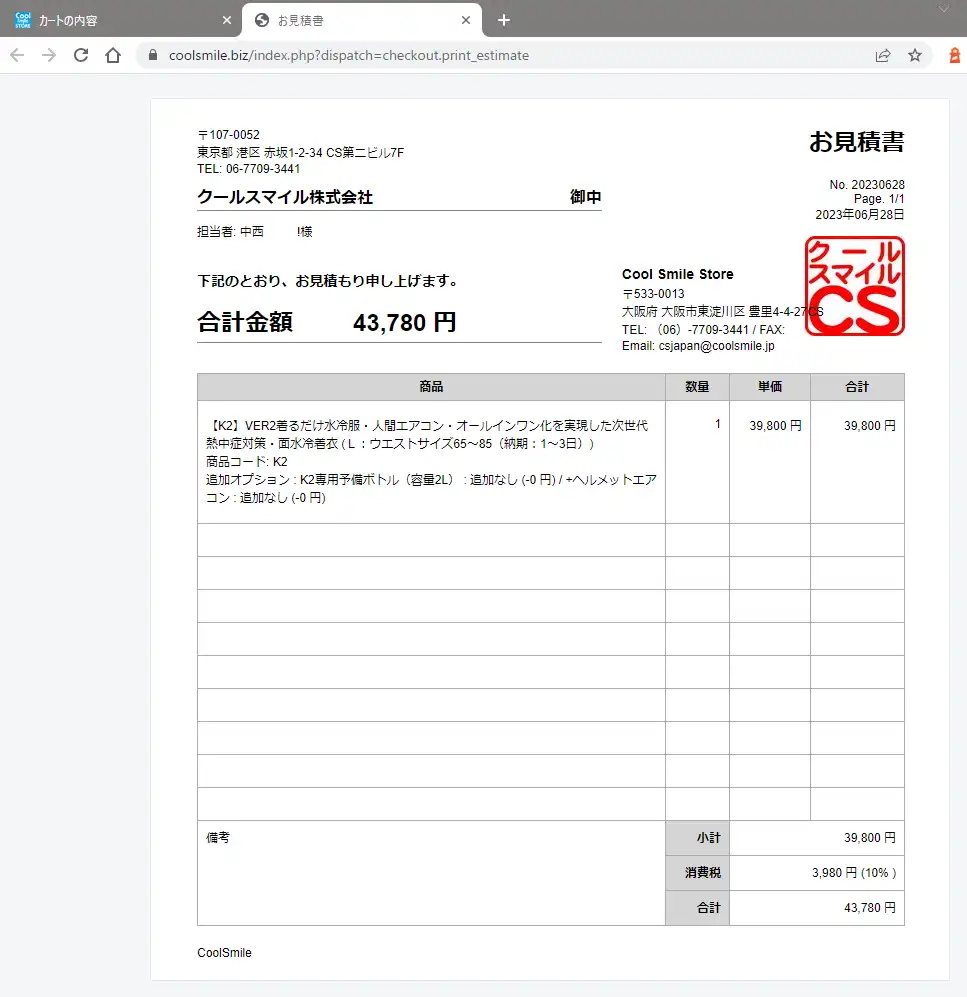Click the browser forward arrow
Image resolution: width=967 pixels, height=997 pixels.
pos(49,55)
